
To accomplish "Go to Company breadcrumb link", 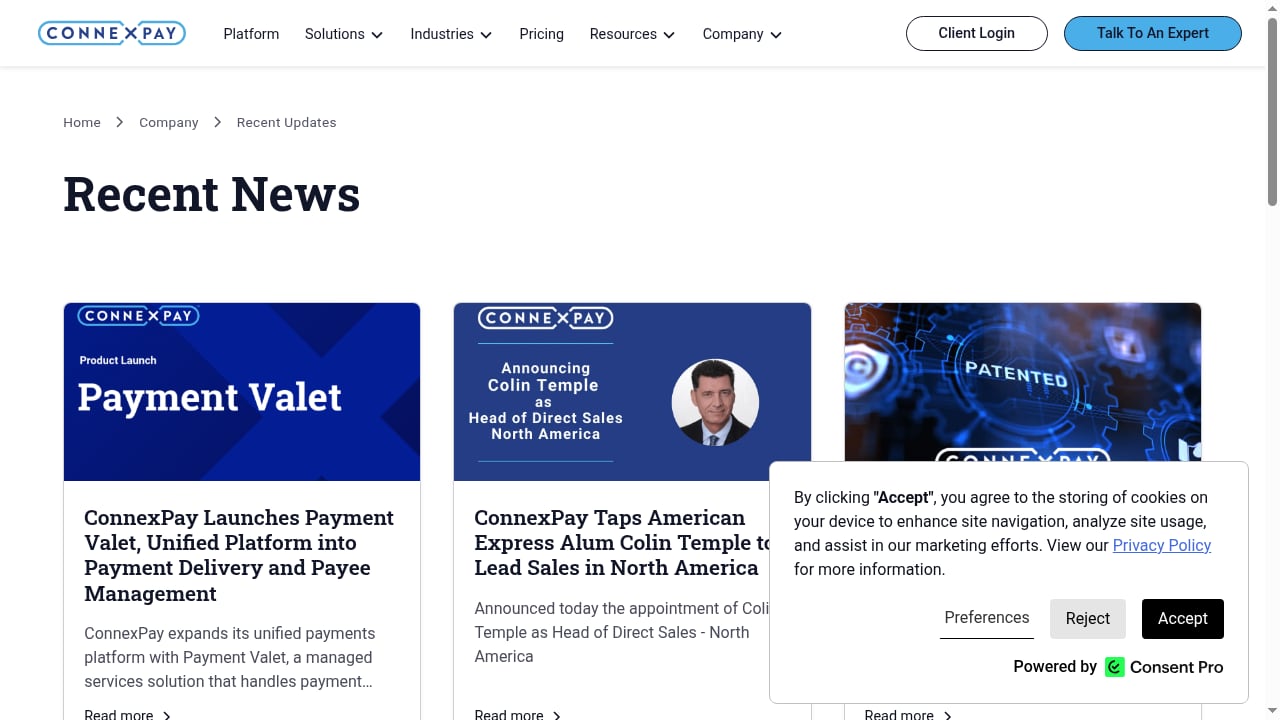I will [169, 122].
